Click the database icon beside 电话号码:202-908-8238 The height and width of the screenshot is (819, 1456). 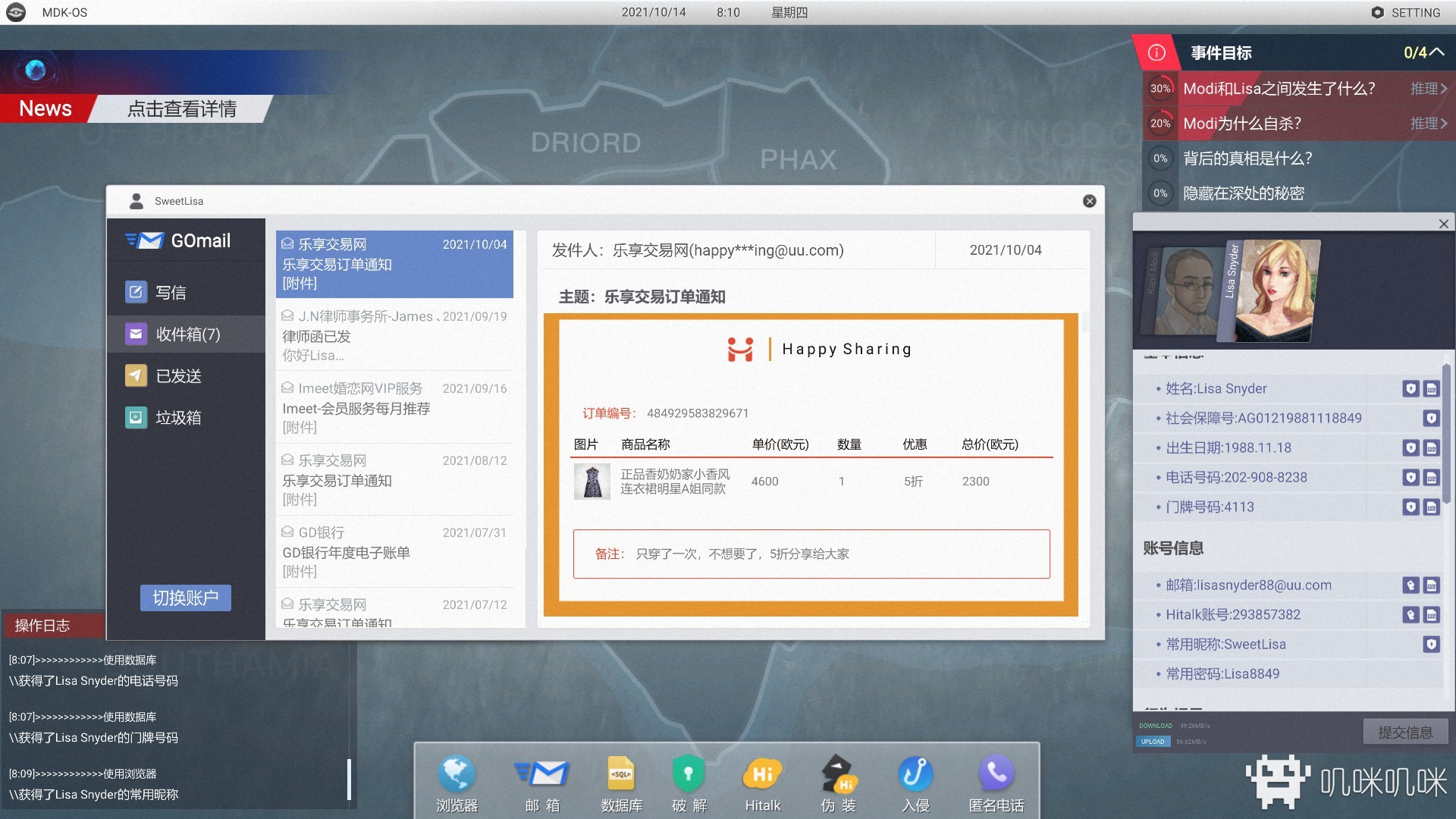pos(1431,478)
